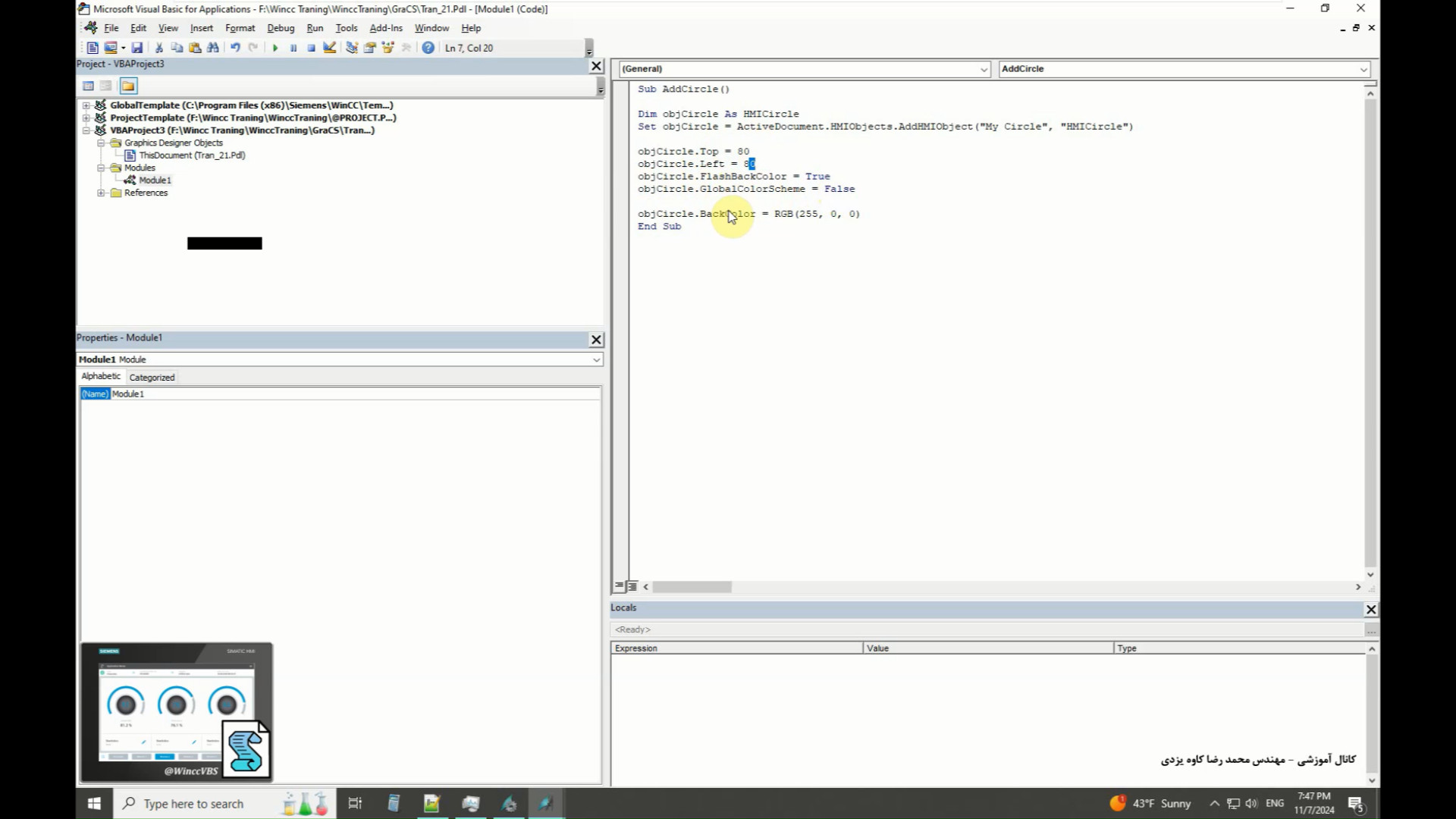The width and height of the screenshot is (1456, 819).
Task: Expand the References folder
Action: (x=101, y=193)
